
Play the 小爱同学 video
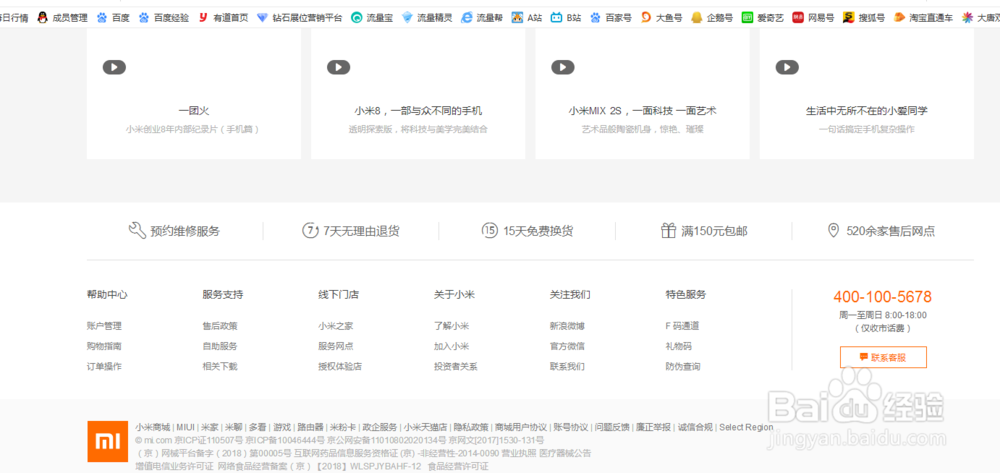click(787, 67)
